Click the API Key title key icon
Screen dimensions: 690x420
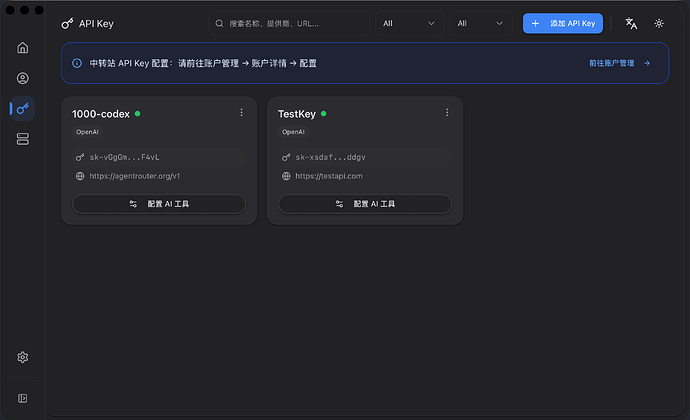67,23
